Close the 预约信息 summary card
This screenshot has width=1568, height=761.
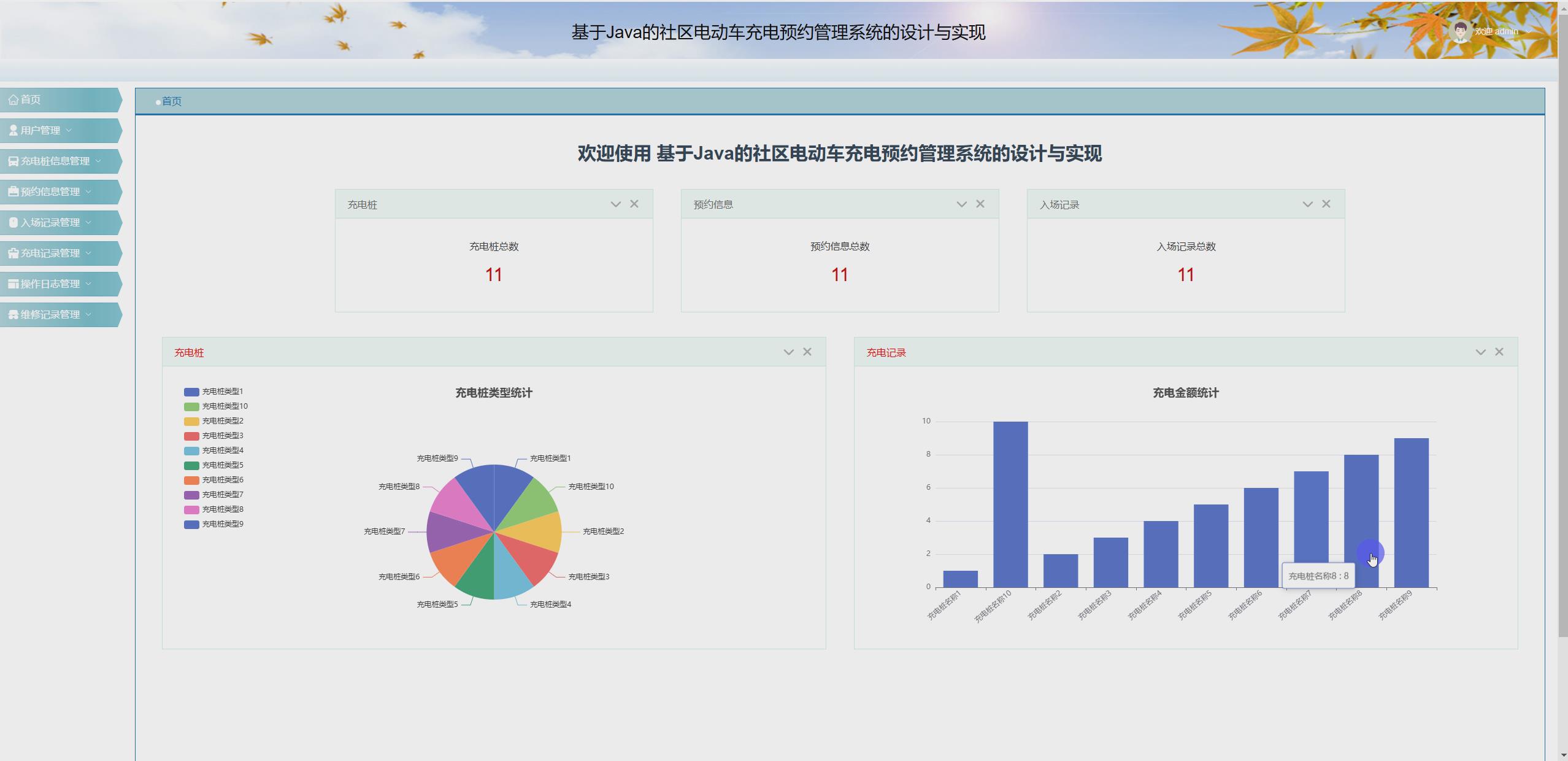click(x=980, y=203)
